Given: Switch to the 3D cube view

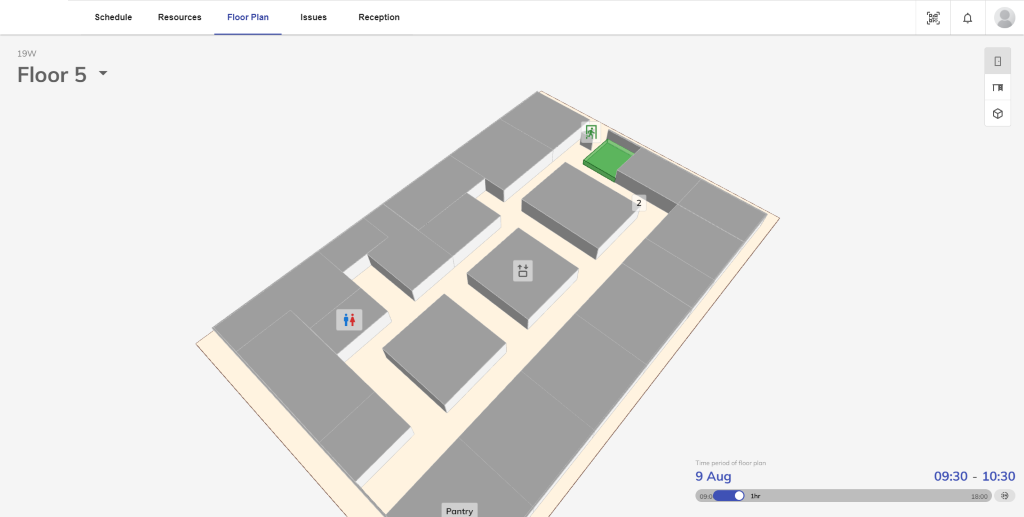Looking at the screenshot, I should (x=997, y=114).
